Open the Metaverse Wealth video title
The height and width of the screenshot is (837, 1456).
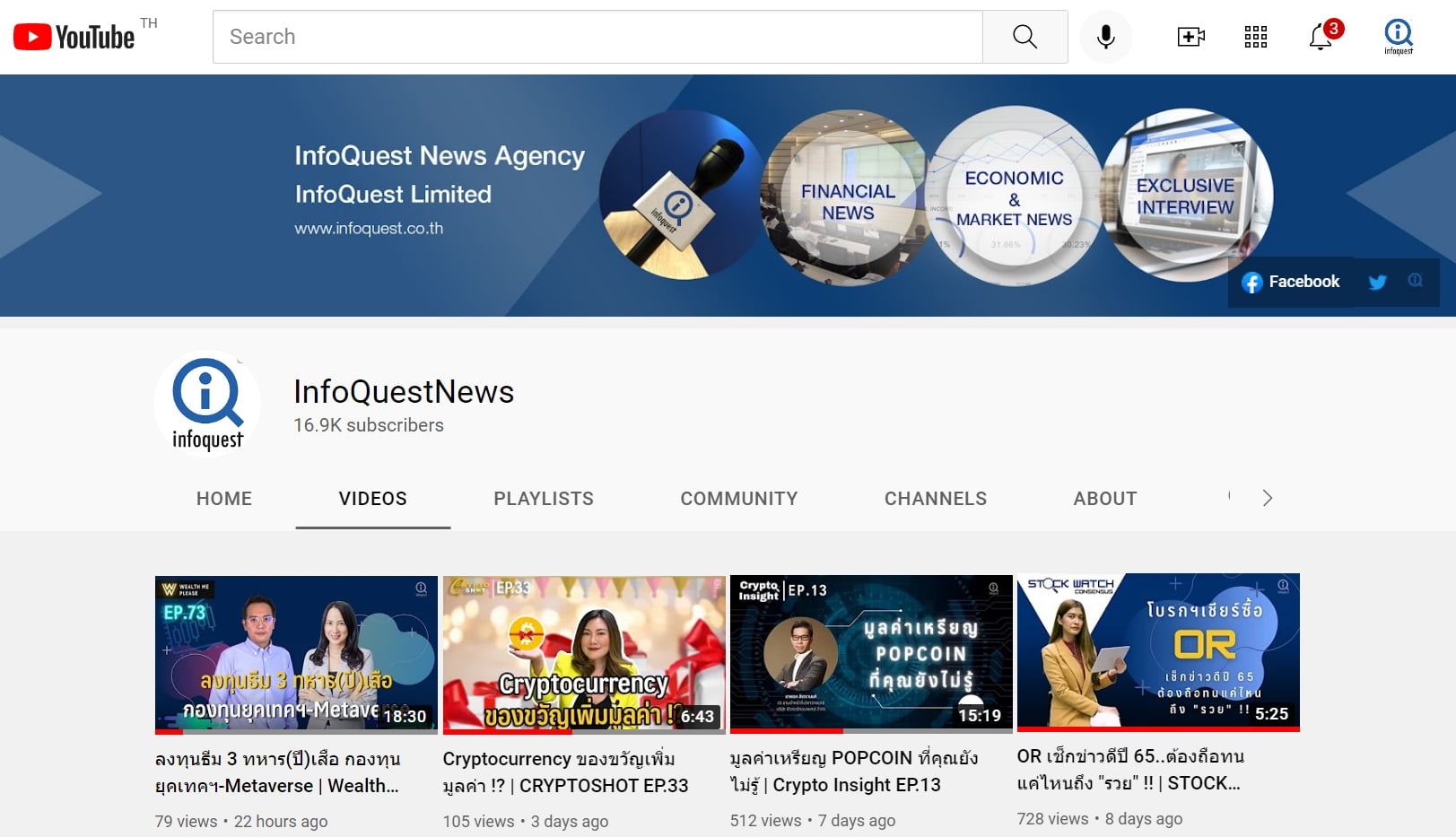[x=278, y=772]
